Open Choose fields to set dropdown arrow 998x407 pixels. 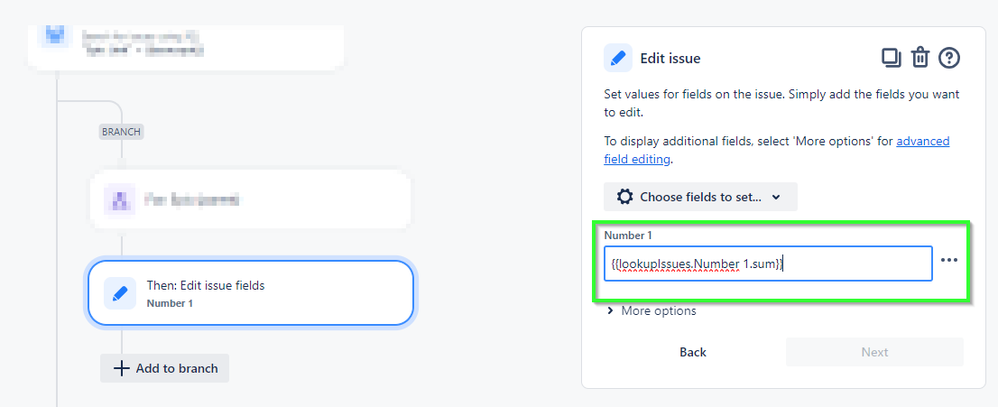click(x=775, y=197)
